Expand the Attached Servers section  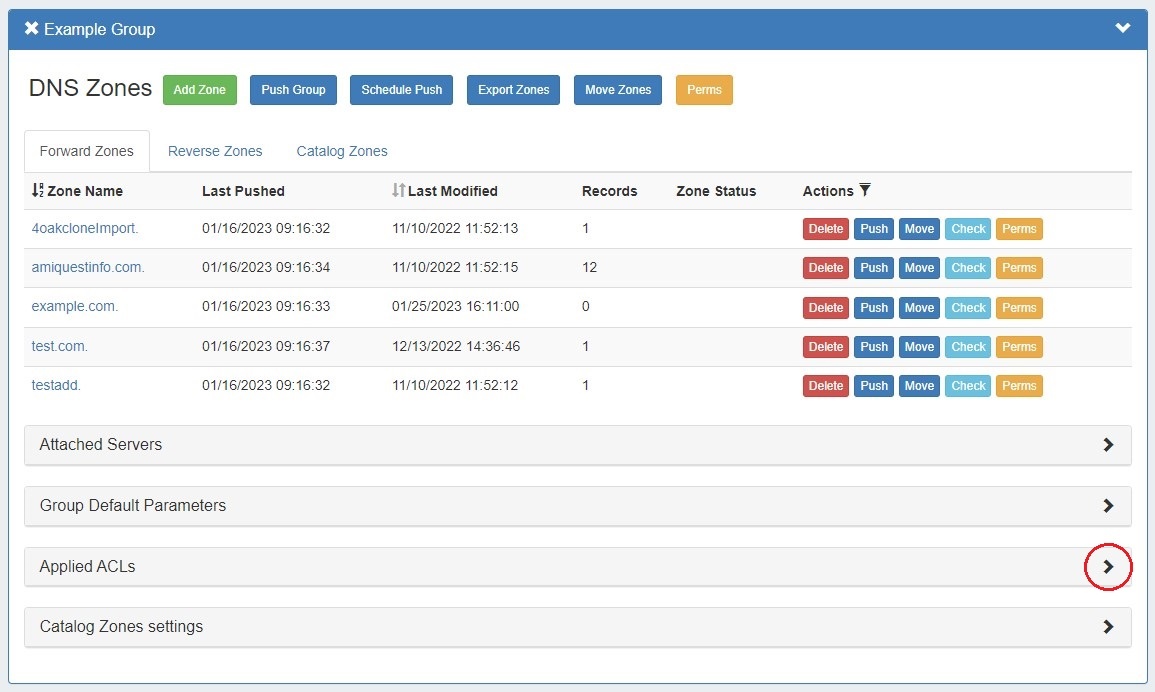click(x=1107, y=445)
